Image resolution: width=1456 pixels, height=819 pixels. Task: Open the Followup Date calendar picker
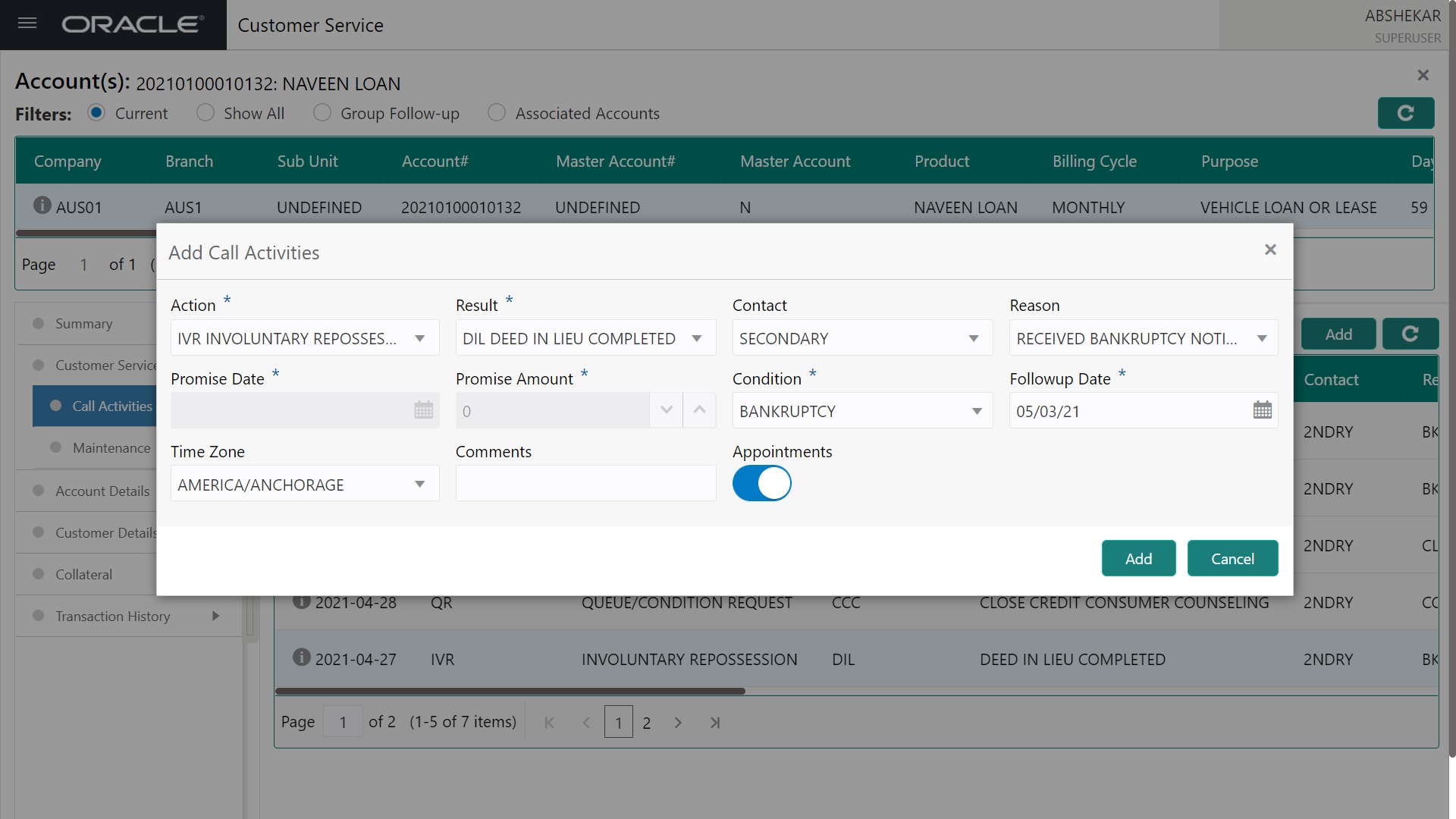[x=1262, y=410]
